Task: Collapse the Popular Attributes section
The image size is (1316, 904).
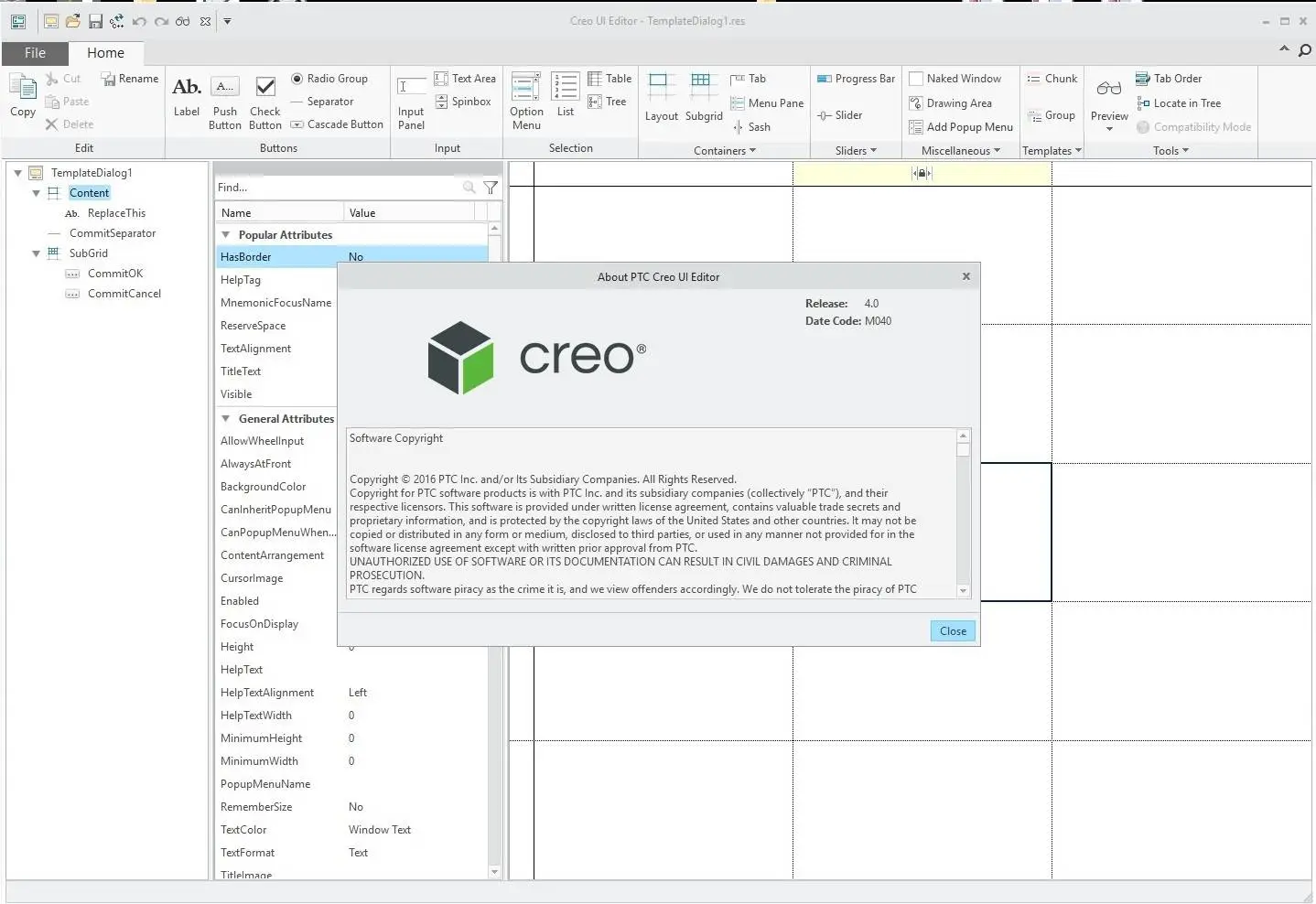Action: point(226,235)
